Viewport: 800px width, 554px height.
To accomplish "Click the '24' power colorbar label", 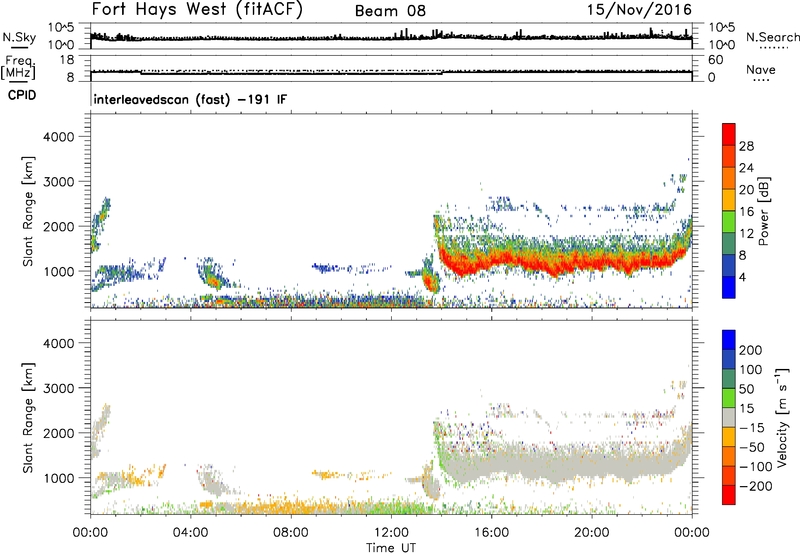I will 746,168.
